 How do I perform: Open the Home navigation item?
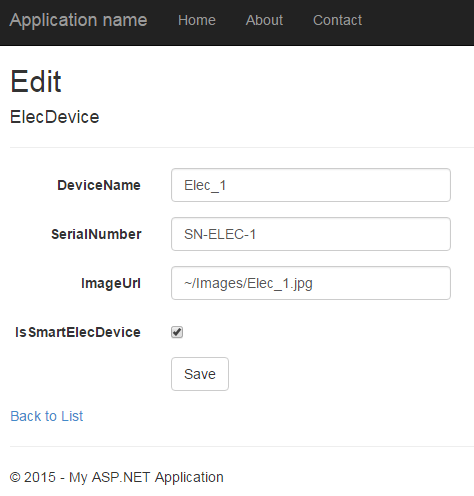click(x=197, y=20)
